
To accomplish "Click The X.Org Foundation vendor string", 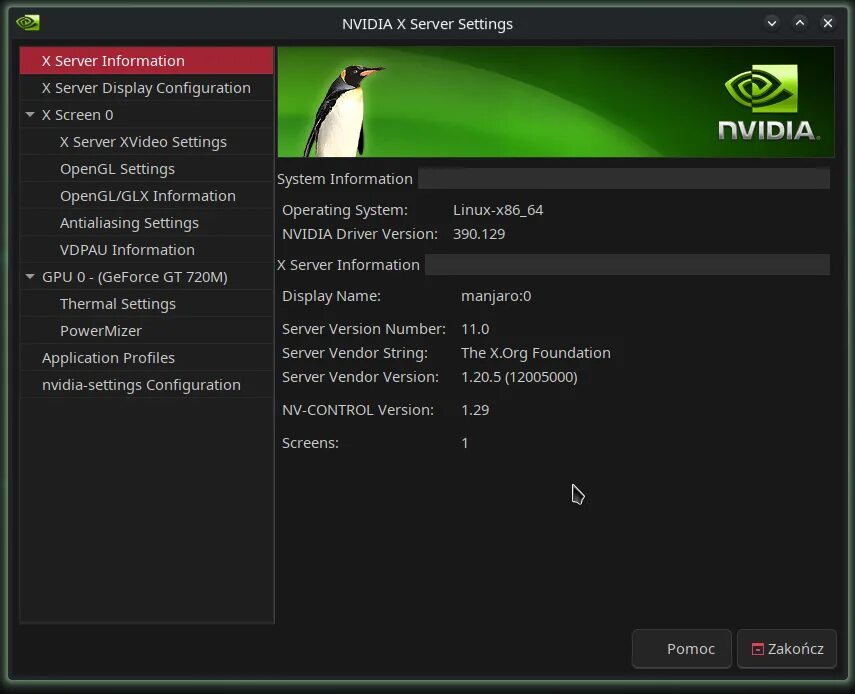I will click(535, 353).
